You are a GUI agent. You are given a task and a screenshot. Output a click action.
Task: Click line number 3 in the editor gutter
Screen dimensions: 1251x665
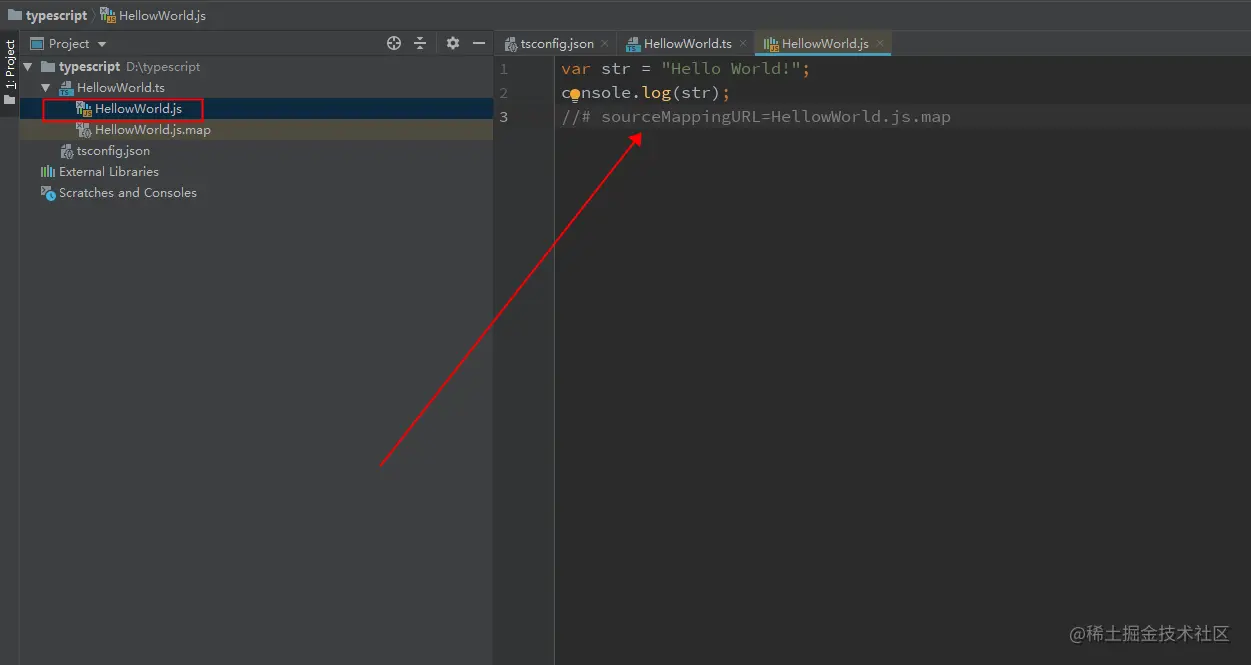(504, 117)
